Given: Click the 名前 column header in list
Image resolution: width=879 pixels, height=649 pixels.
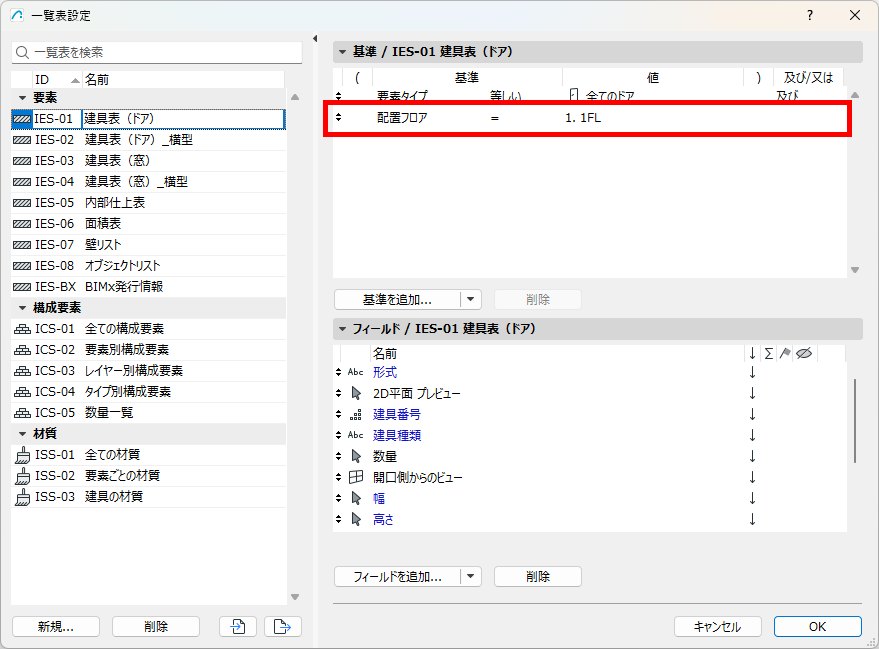Looking at the screenshot, I should point(183,80).
